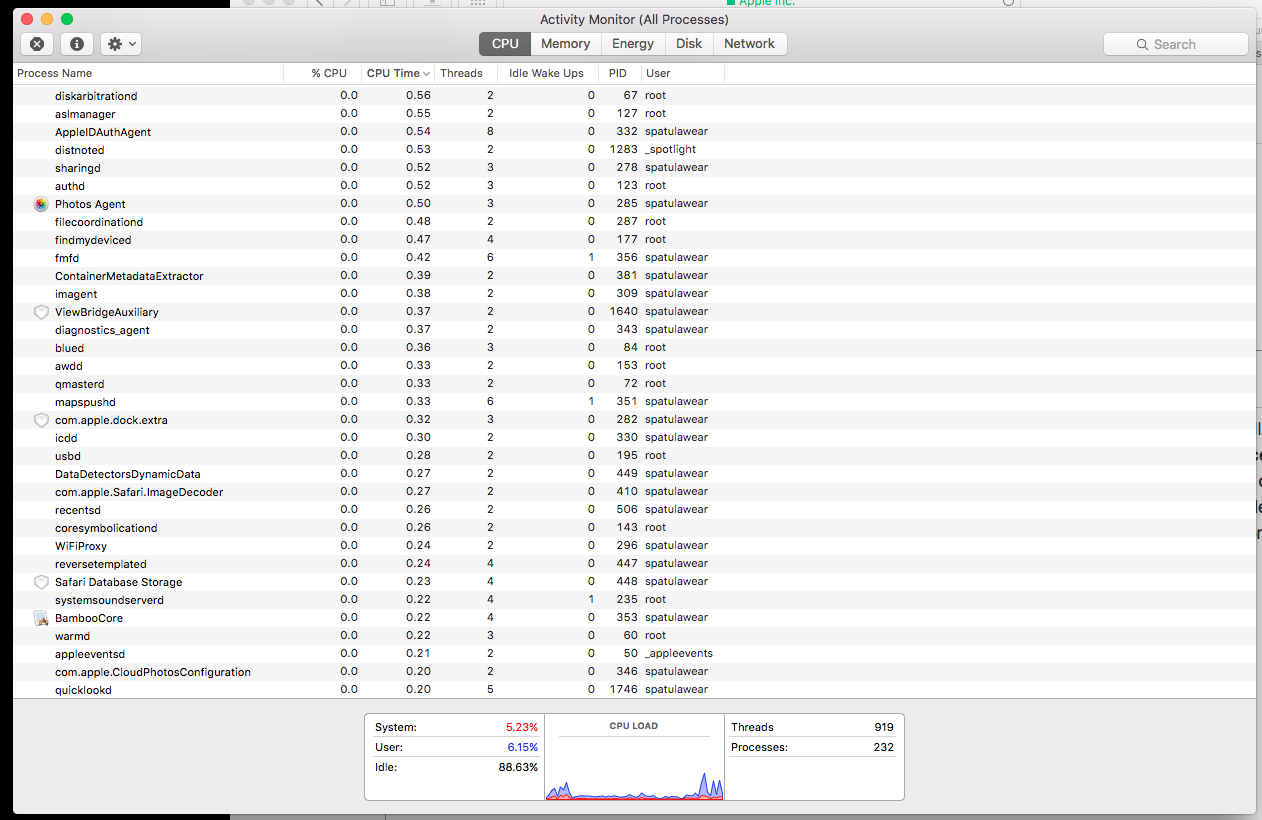This screenshot has width=1262, height=820.
Task: Select the blued process row
Action: coord(634,348)
